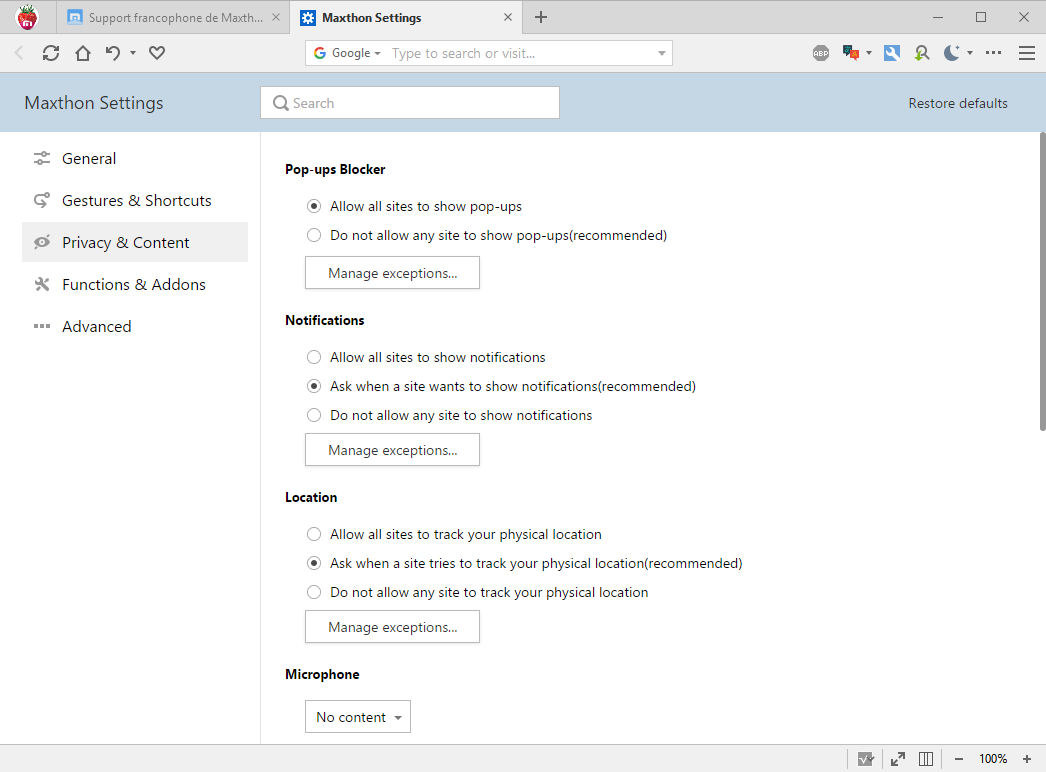Image resolution: width=1046 pixels, height=772 pixels.
Task: Open the Adblock Plus (ABP) icon
Action: (x=821, y=53)
